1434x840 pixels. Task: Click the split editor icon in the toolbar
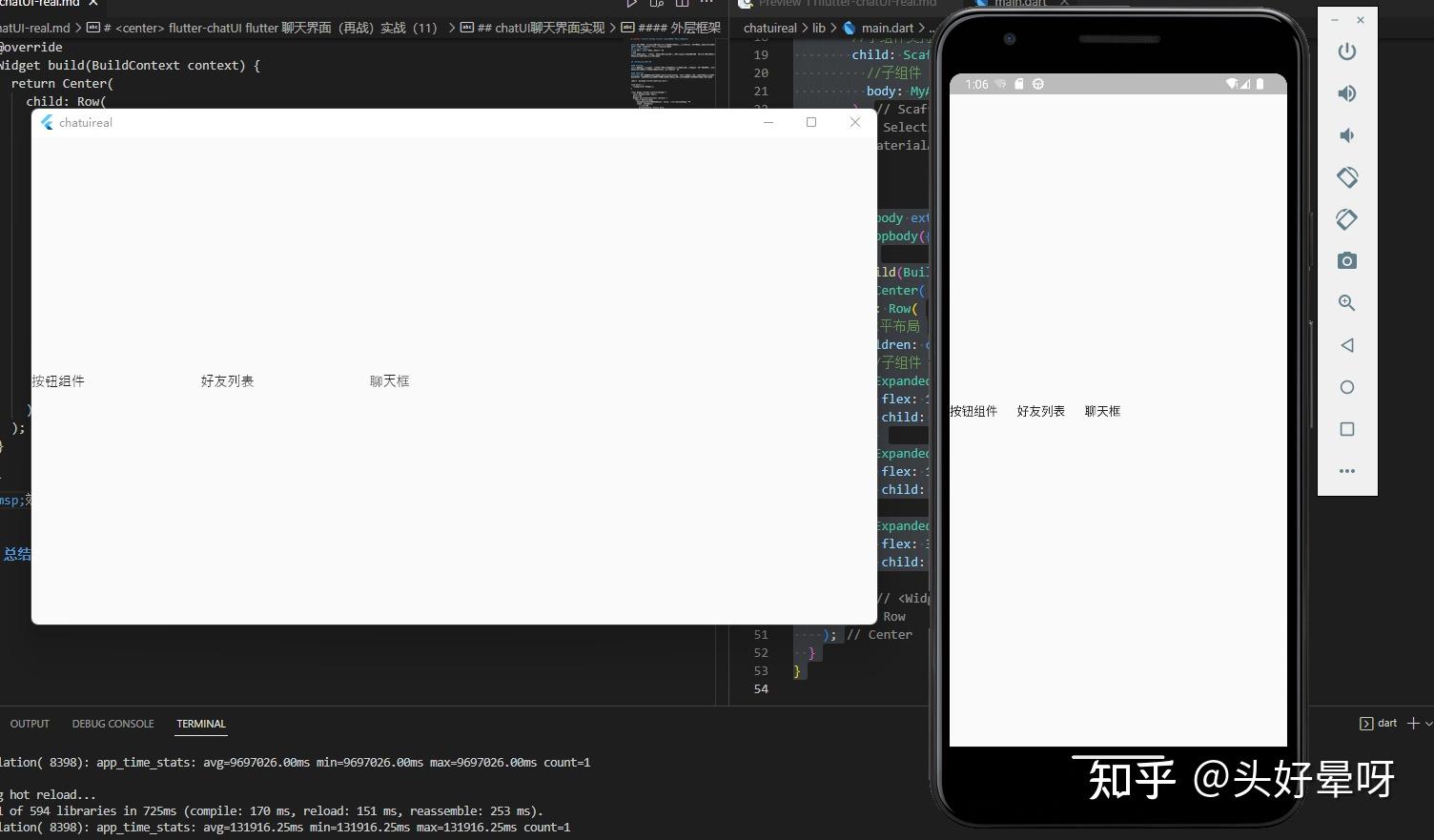pos(682,5)
